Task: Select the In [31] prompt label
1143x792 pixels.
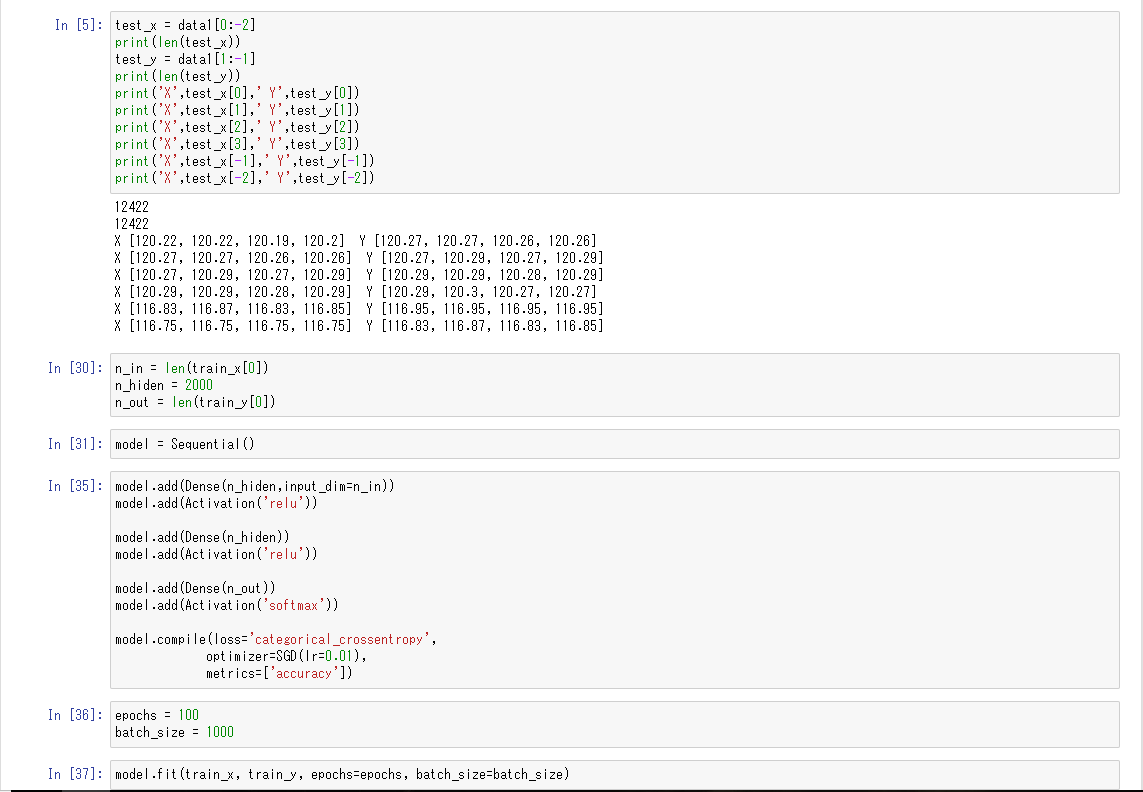Action: click(74, 444)
